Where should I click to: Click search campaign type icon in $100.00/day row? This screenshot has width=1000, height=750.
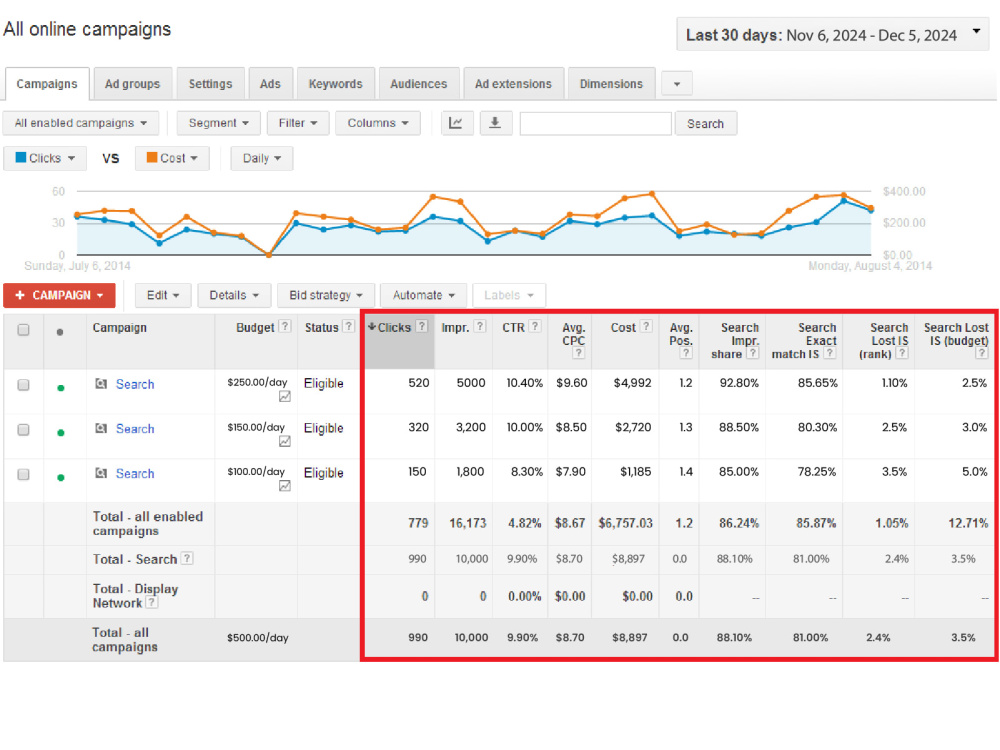click(x=101, y=473)
